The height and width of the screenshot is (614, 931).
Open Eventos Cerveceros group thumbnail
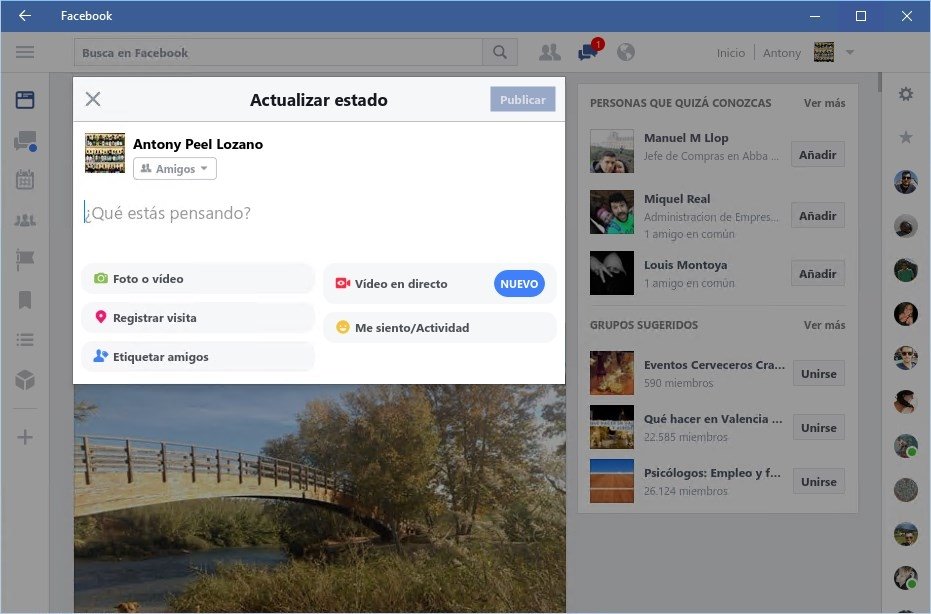click(x=612, y=373)
